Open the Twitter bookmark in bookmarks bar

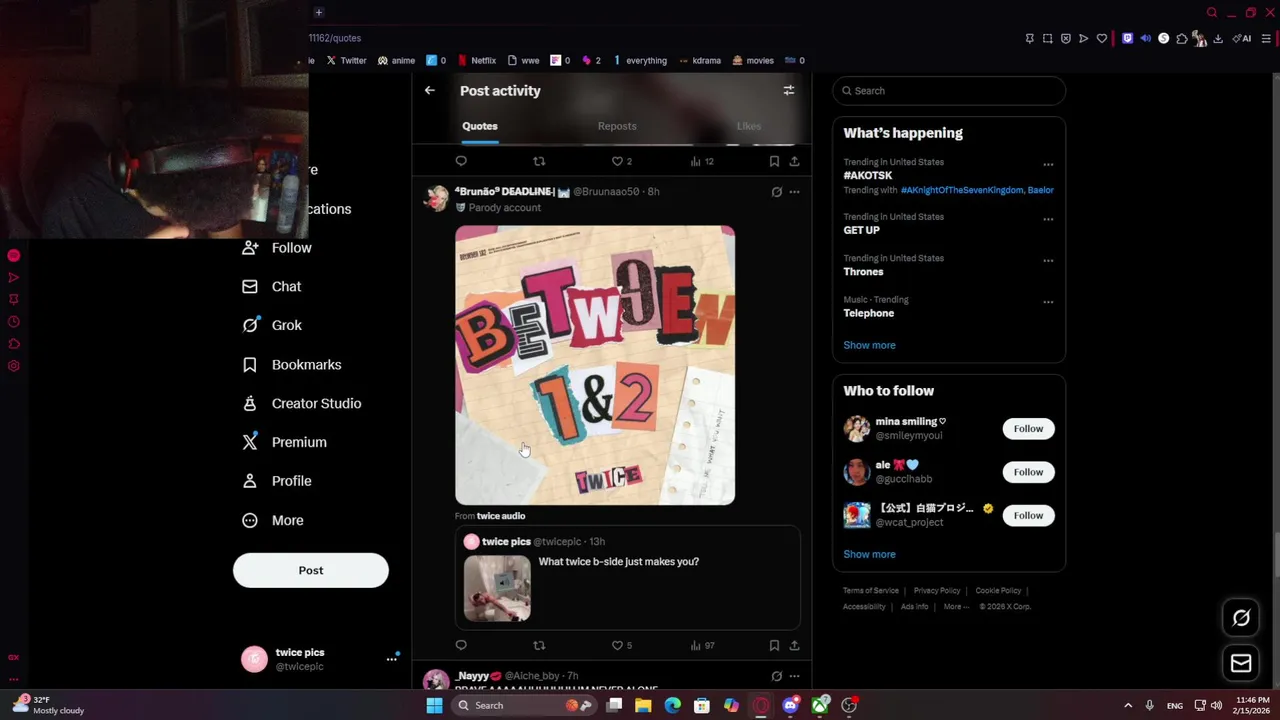pyautogui.click(x=346, y=60)
